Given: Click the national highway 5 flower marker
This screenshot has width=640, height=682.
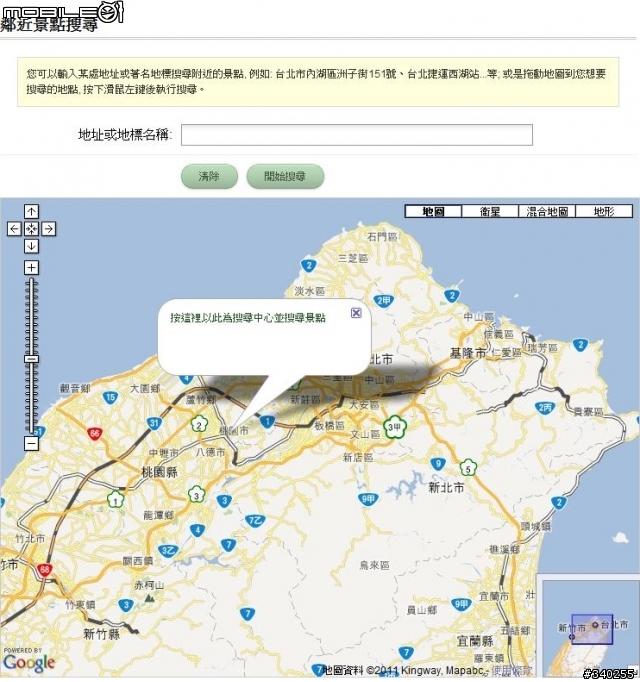Looking at the screenshot, I should pyautogui.click(x=468, y=468).
